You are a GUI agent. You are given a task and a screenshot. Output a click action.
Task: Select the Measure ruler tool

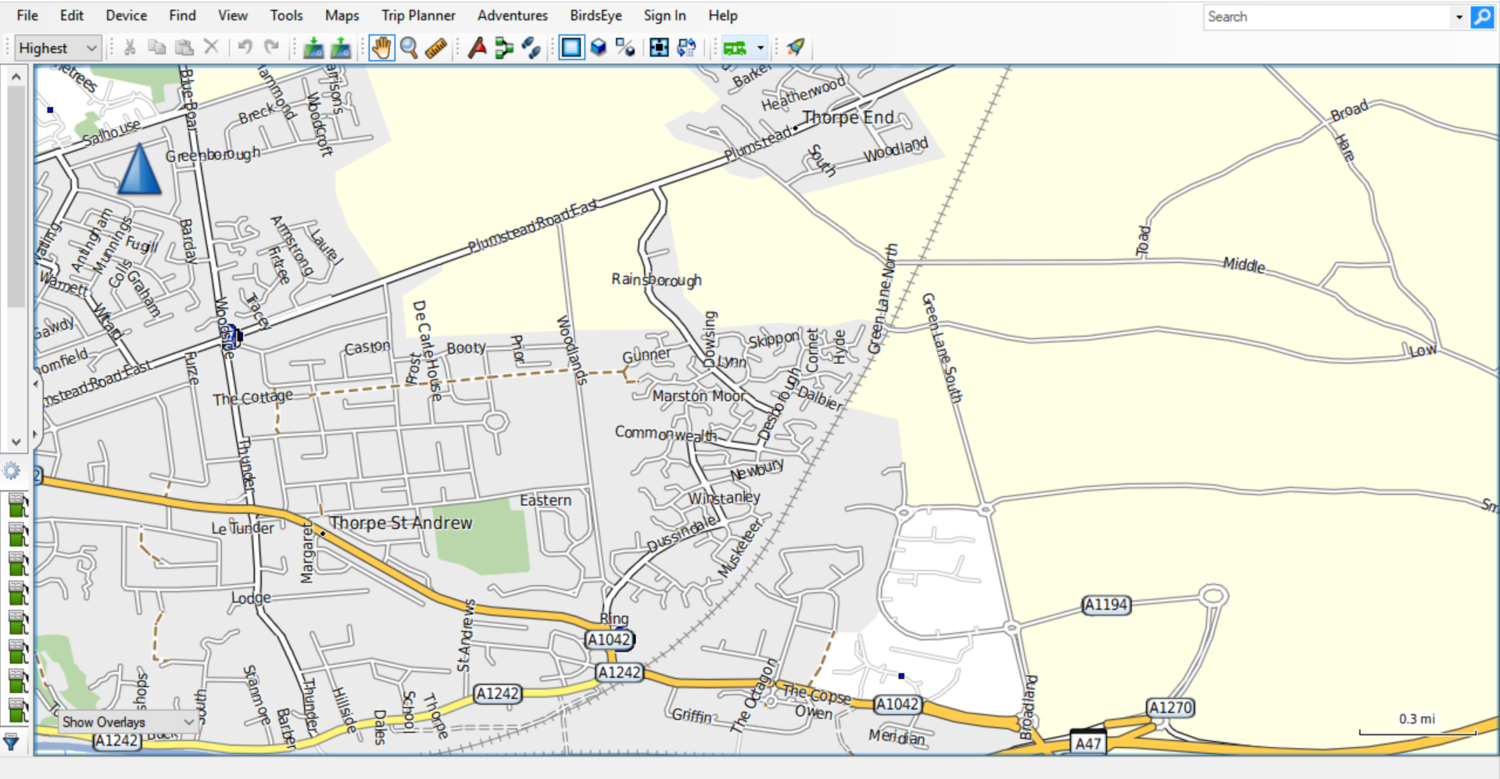[x=436, y=47]
